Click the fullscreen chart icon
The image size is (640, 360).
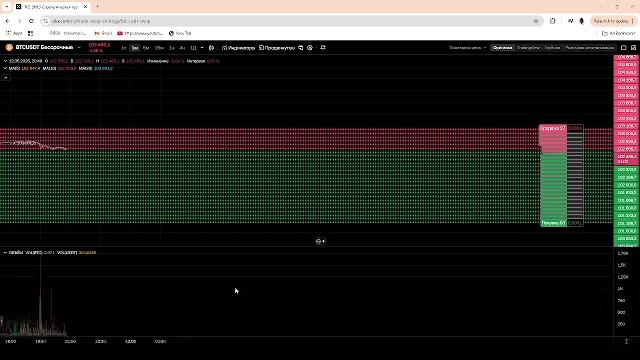pyautogui.click(x=633, y=48)
